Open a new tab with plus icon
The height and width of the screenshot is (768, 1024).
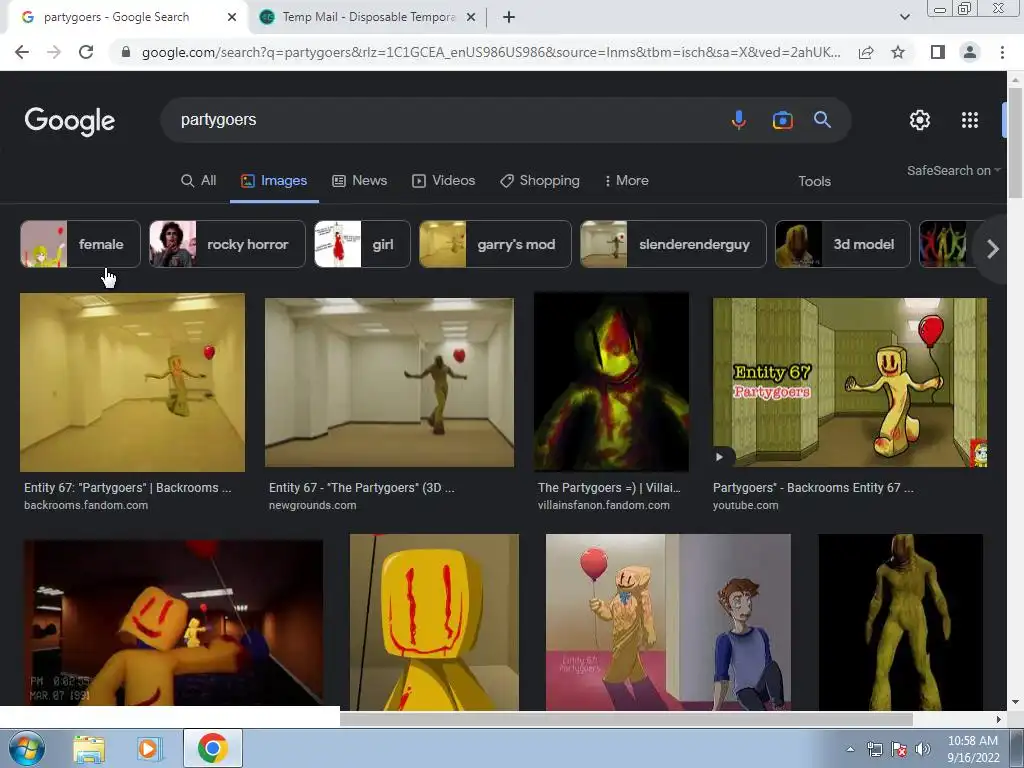[509, 17]
